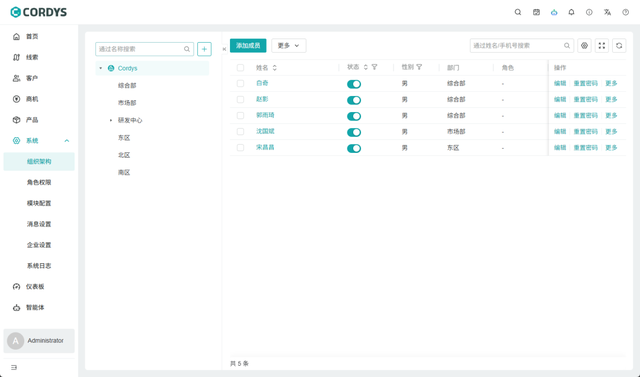
Task: Click the info circle icon in top bar
Action: (x=589, y=12)
